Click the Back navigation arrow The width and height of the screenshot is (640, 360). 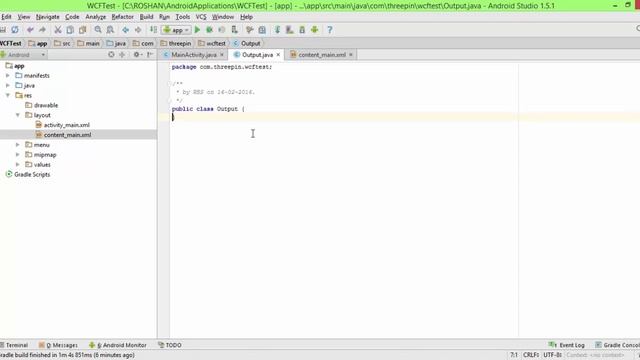[126, 30]
